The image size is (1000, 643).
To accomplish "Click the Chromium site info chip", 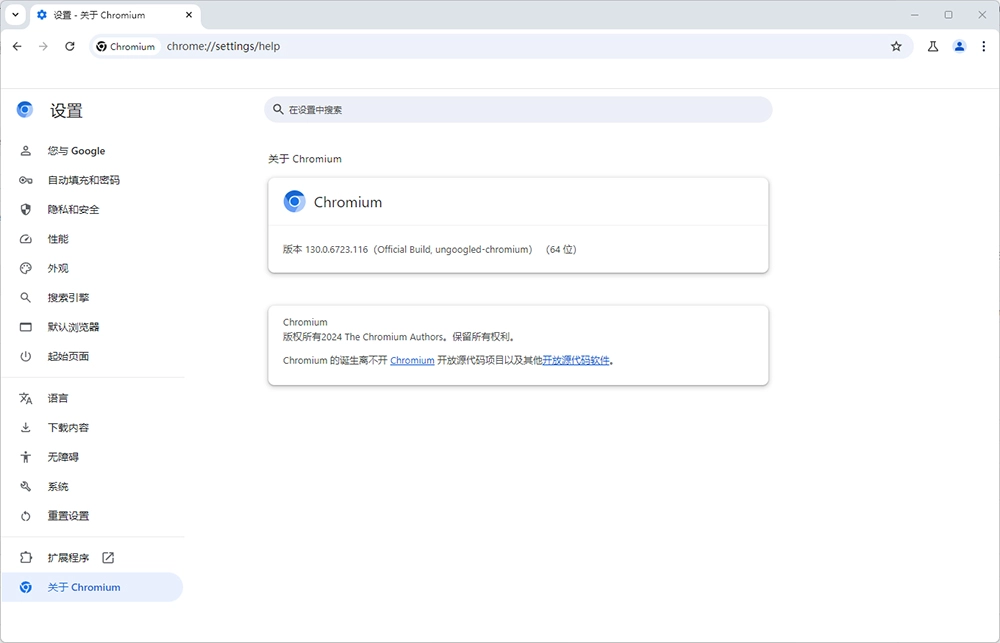I will [126, 47].
